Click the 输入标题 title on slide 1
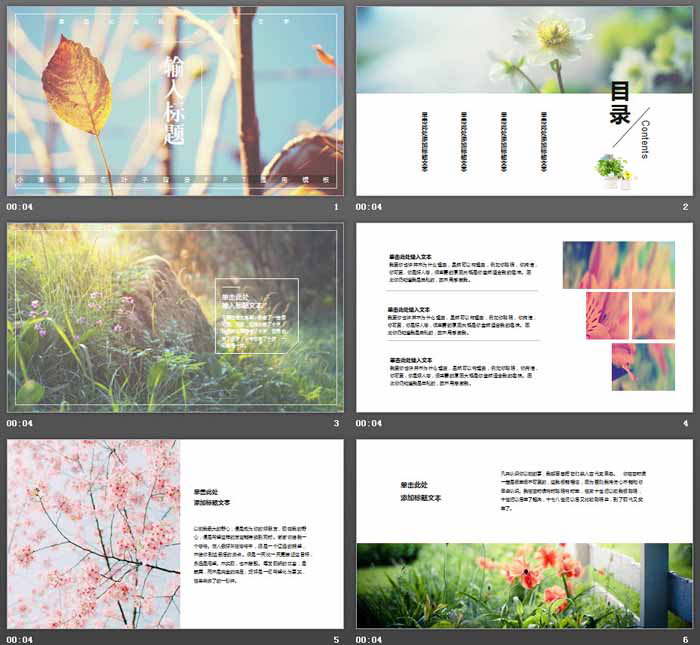This screenshot has height=645, width=700. coord(174,100)
